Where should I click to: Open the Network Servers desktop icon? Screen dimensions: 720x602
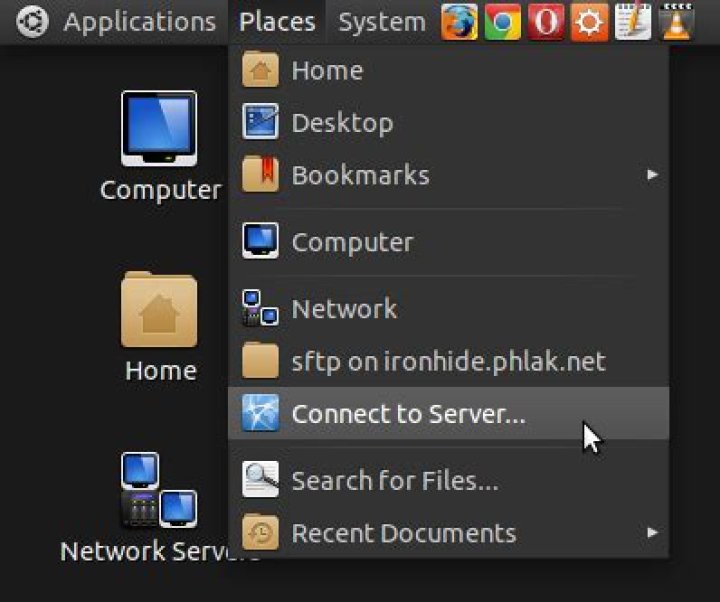(x=159, y=490)
